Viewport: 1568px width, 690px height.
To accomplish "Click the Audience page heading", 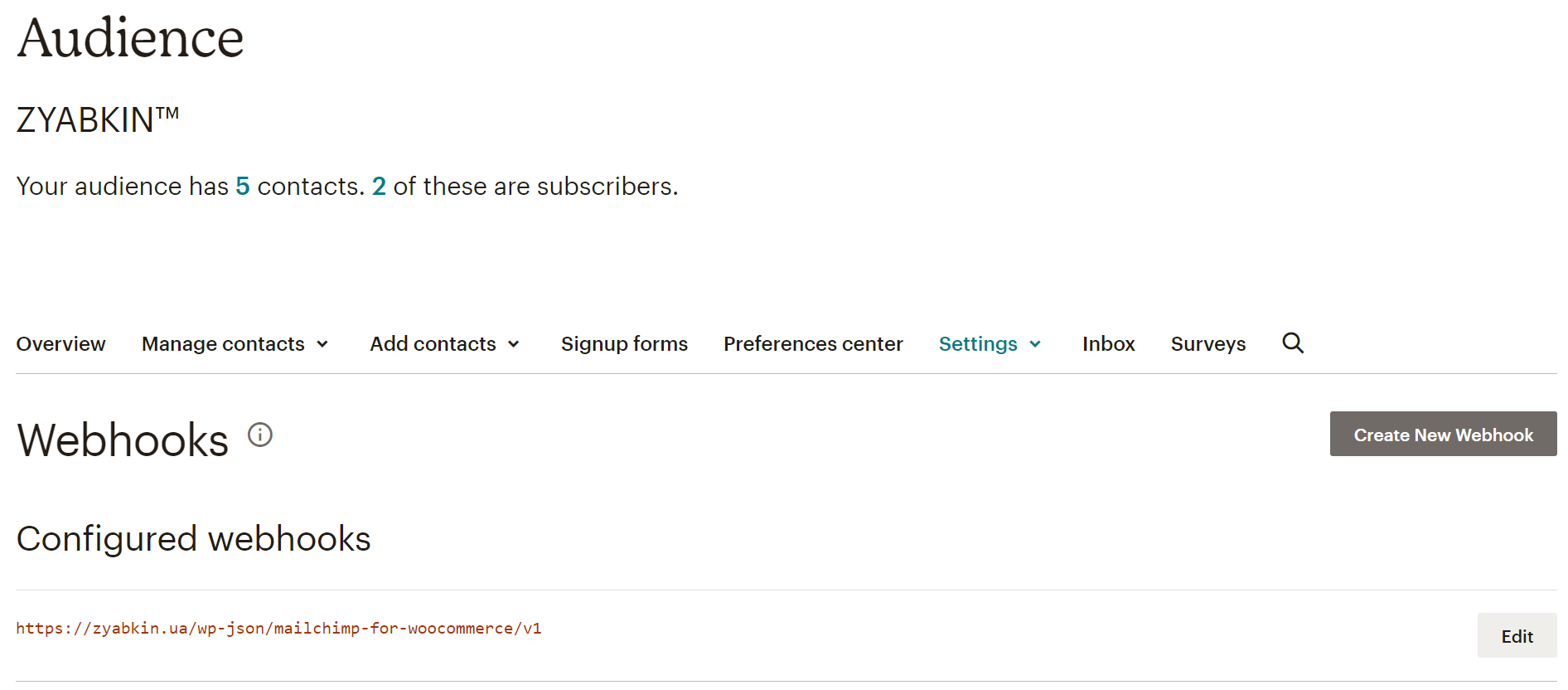I will [130, 36].
